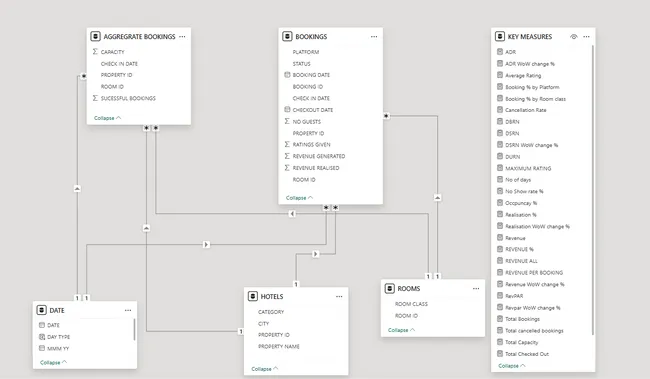Select the Total cancelled bookings measure
650x379 pixels.
click(530, 331)
